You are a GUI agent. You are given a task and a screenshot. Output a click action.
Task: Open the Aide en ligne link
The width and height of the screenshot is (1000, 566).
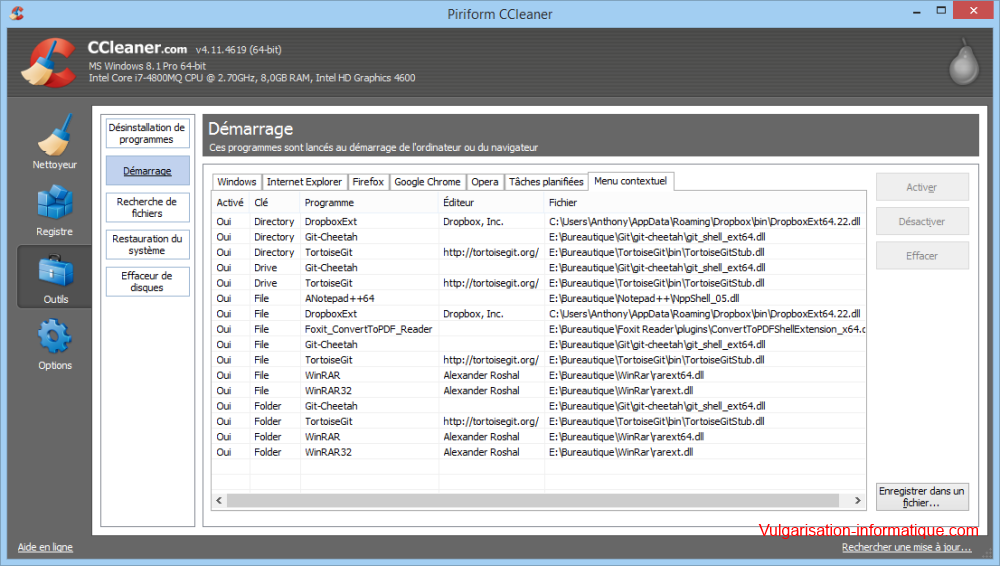point(45,547)
